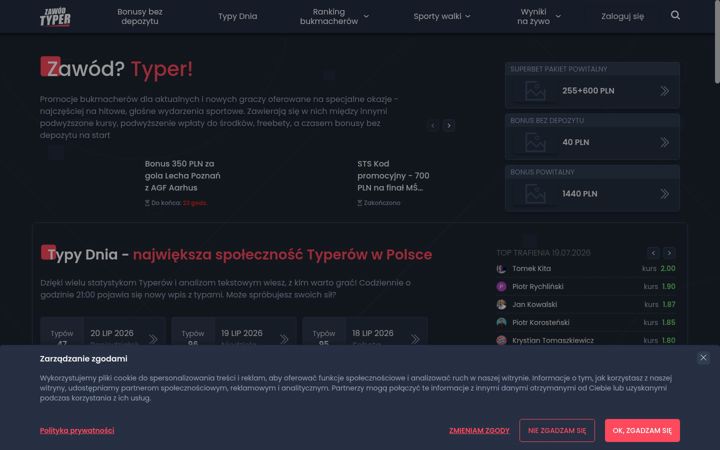Go to next promotion slide arrow
This screenshot has height=450, width=720.
(x=449, y=125)
